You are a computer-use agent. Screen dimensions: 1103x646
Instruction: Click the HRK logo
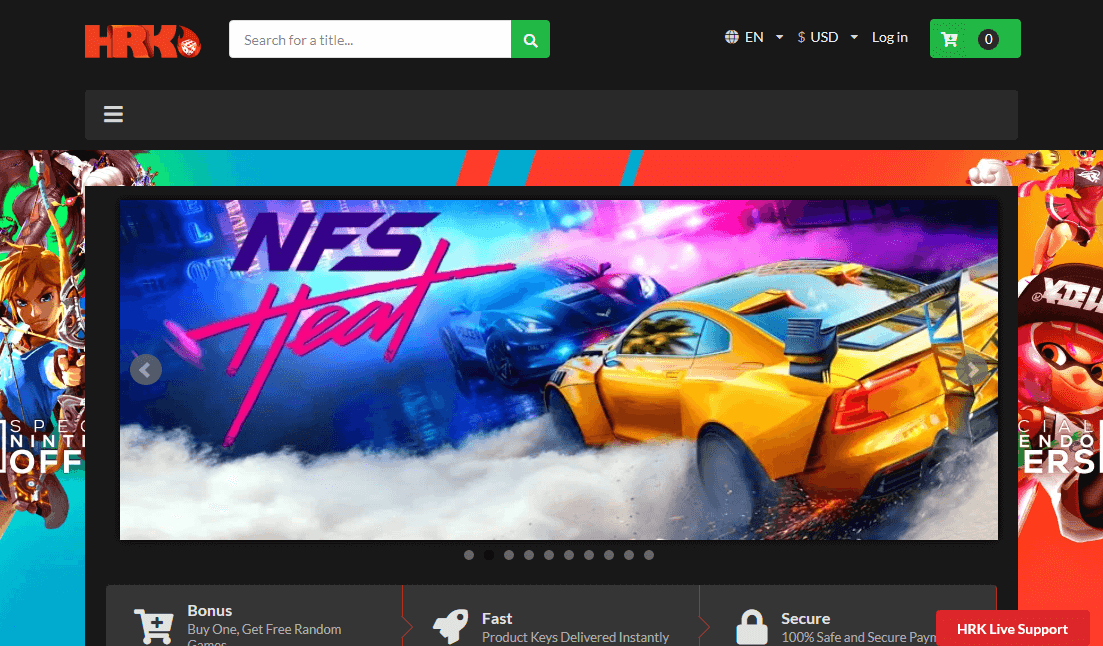coord(143,40)
